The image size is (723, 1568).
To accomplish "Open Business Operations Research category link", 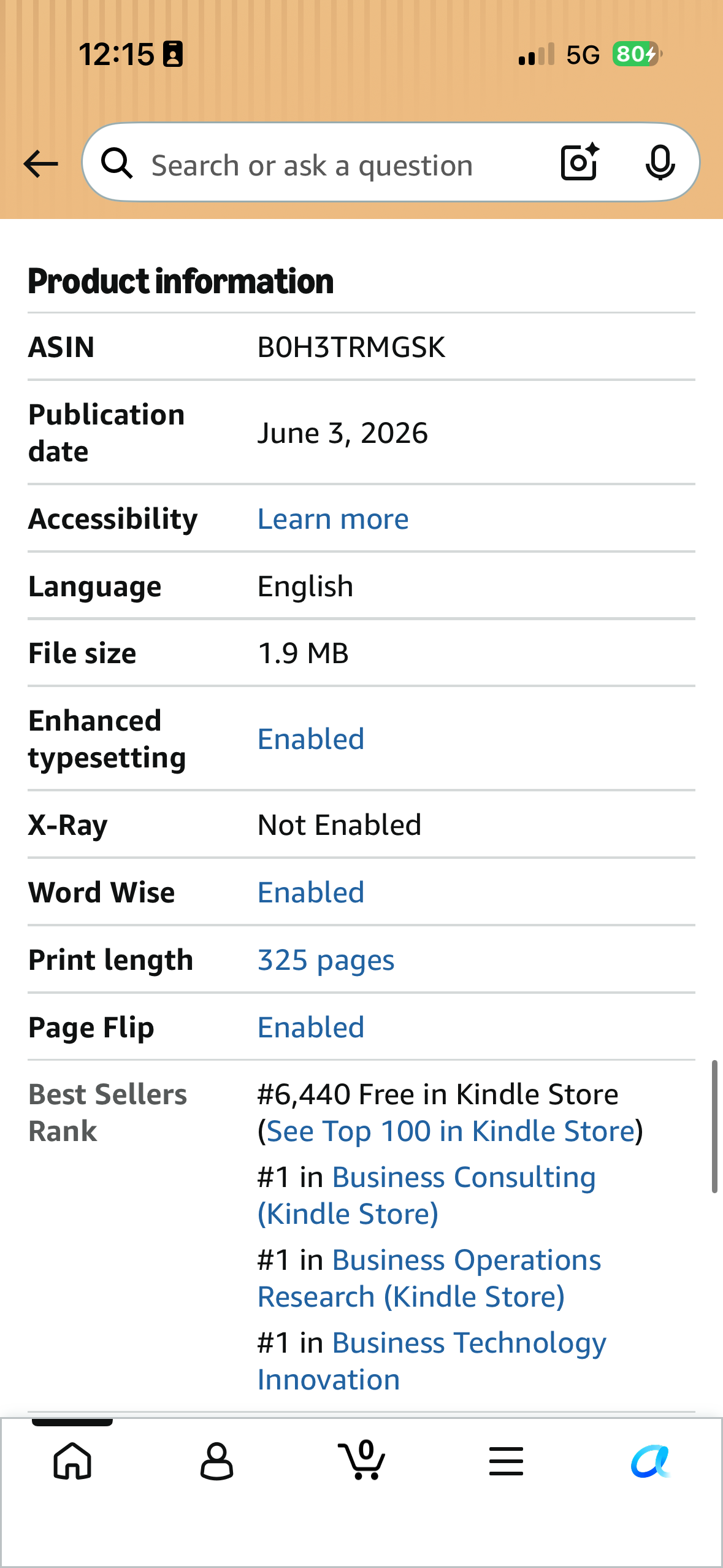I will (429, 1278).
